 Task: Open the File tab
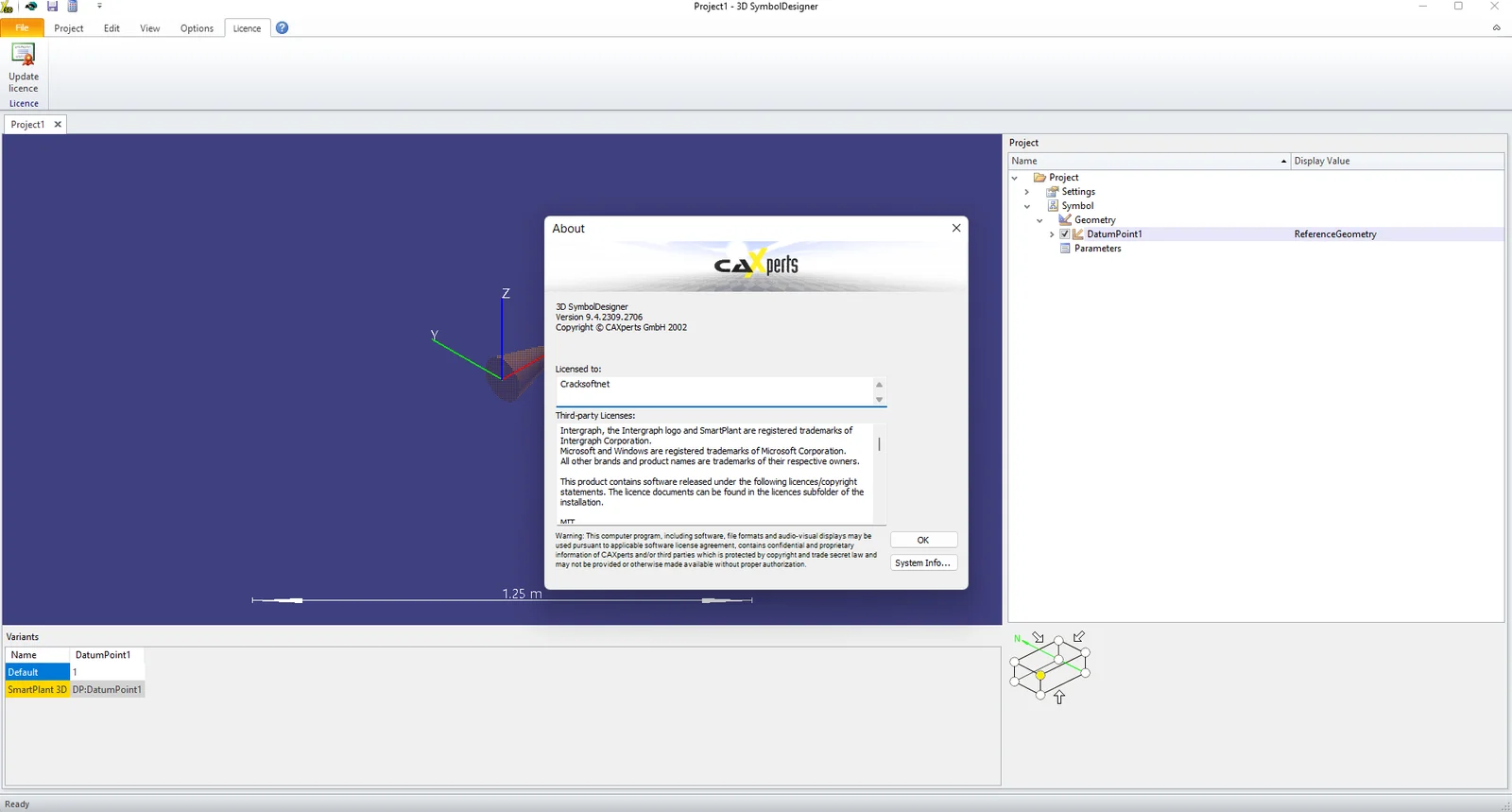pos(22,28)
